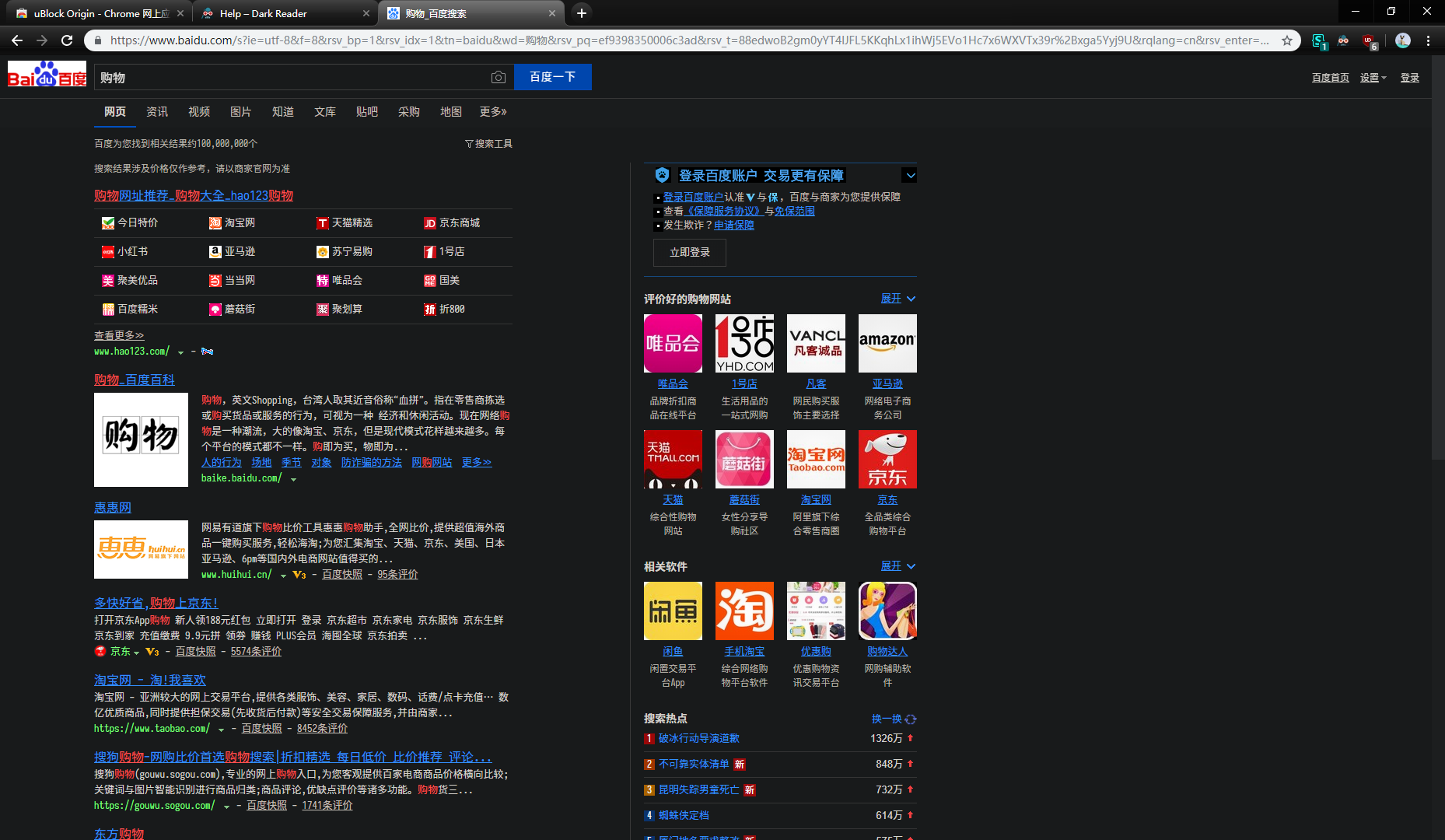The width and height of the screenshot is (1445, 840).
Task: Open the 登录 link at top right
Action: [x=1410, y=78]
